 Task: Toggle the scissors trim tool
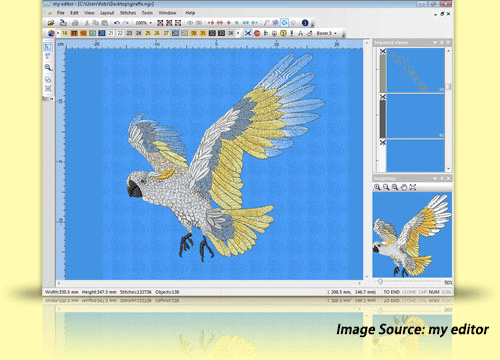point(247,33)
